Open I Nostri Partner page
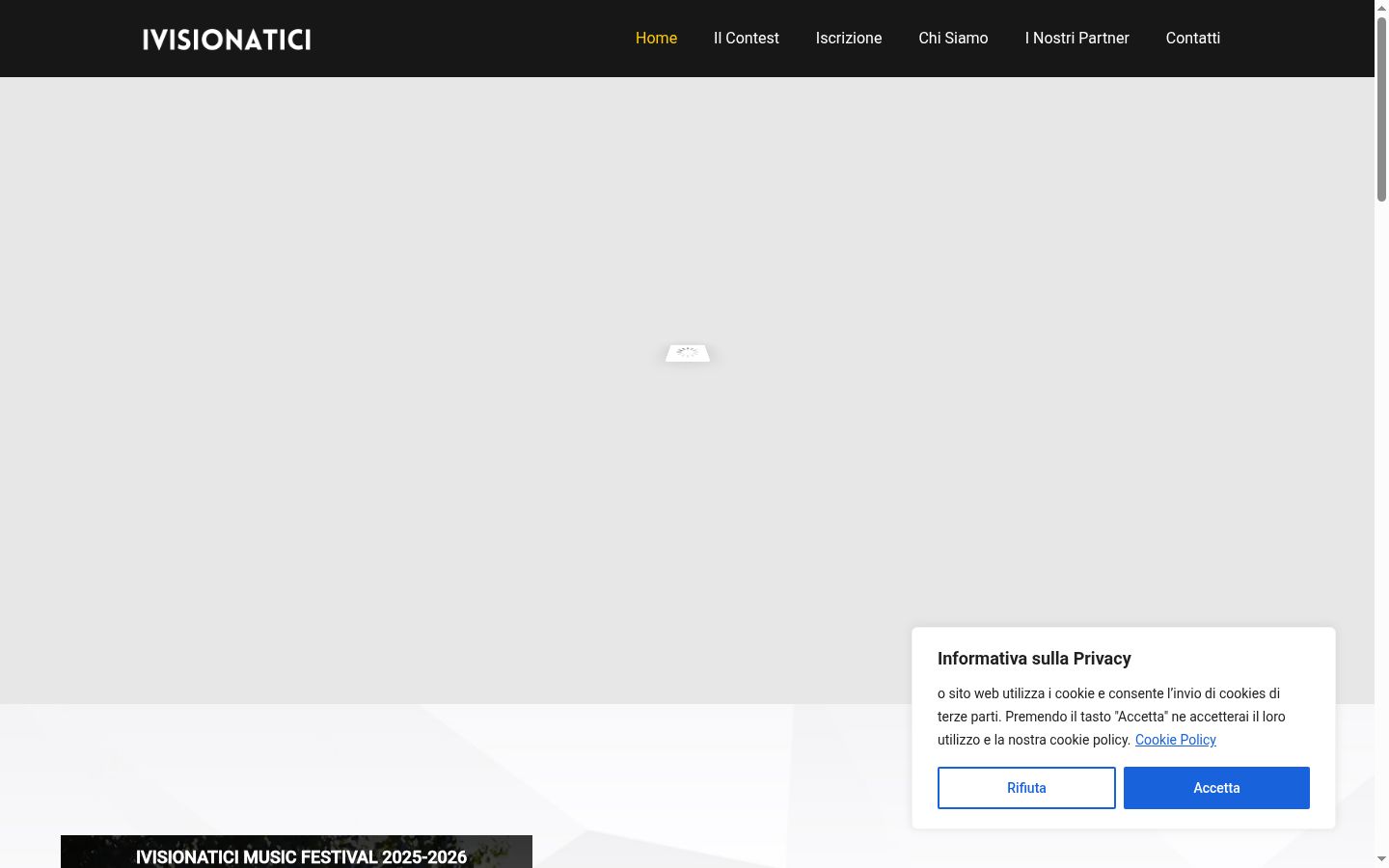 (1076, 39)
